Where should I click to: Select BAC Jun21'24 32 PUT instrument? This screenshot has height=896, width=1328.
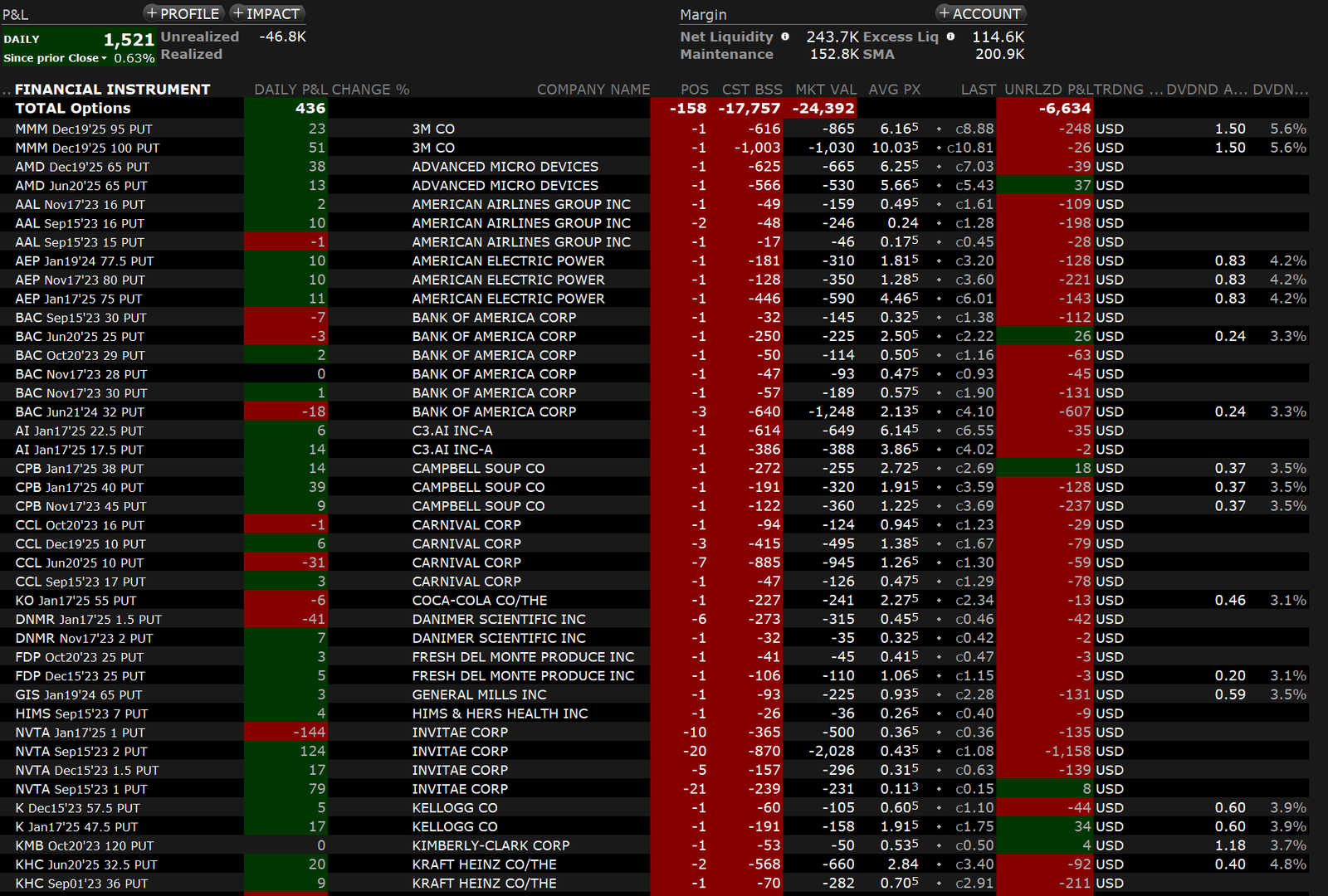tap(80, 412)
